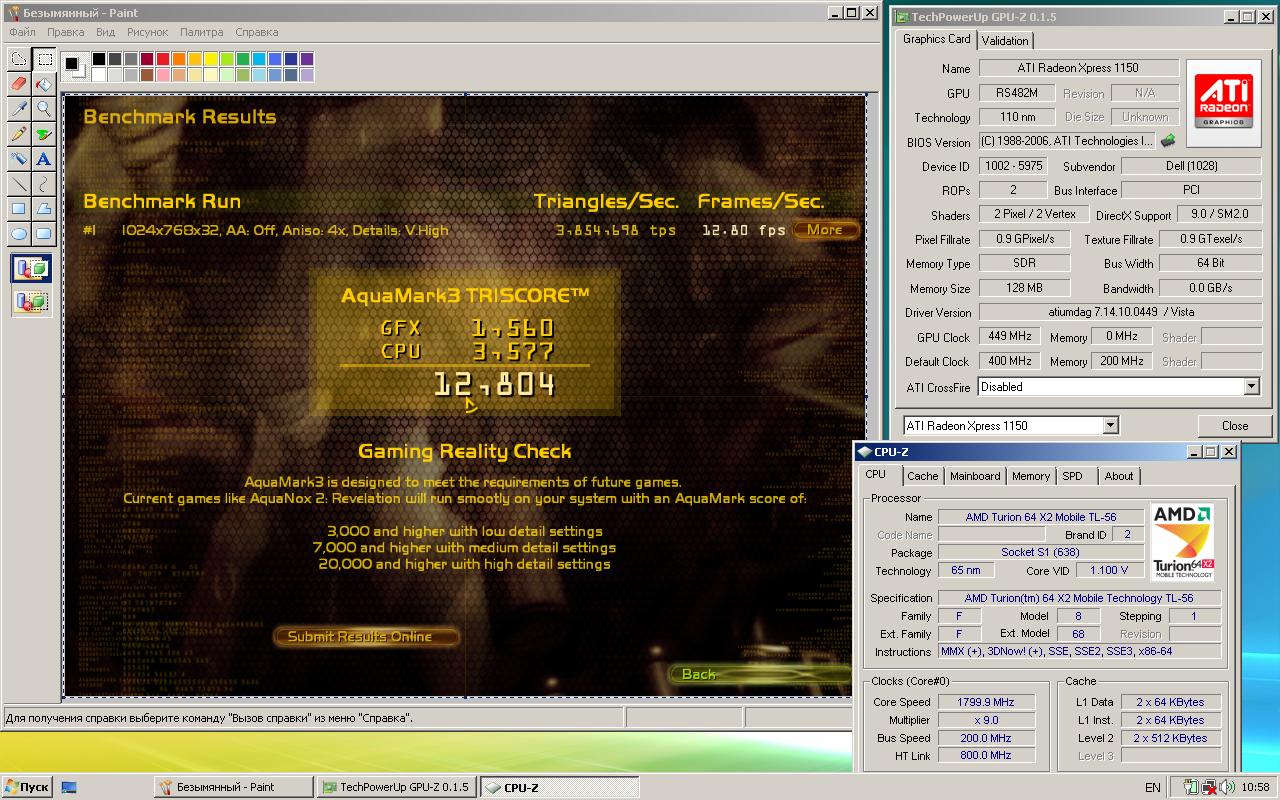
Task: Click the Subvendor value Dell (1028)
Action: 1191,166
